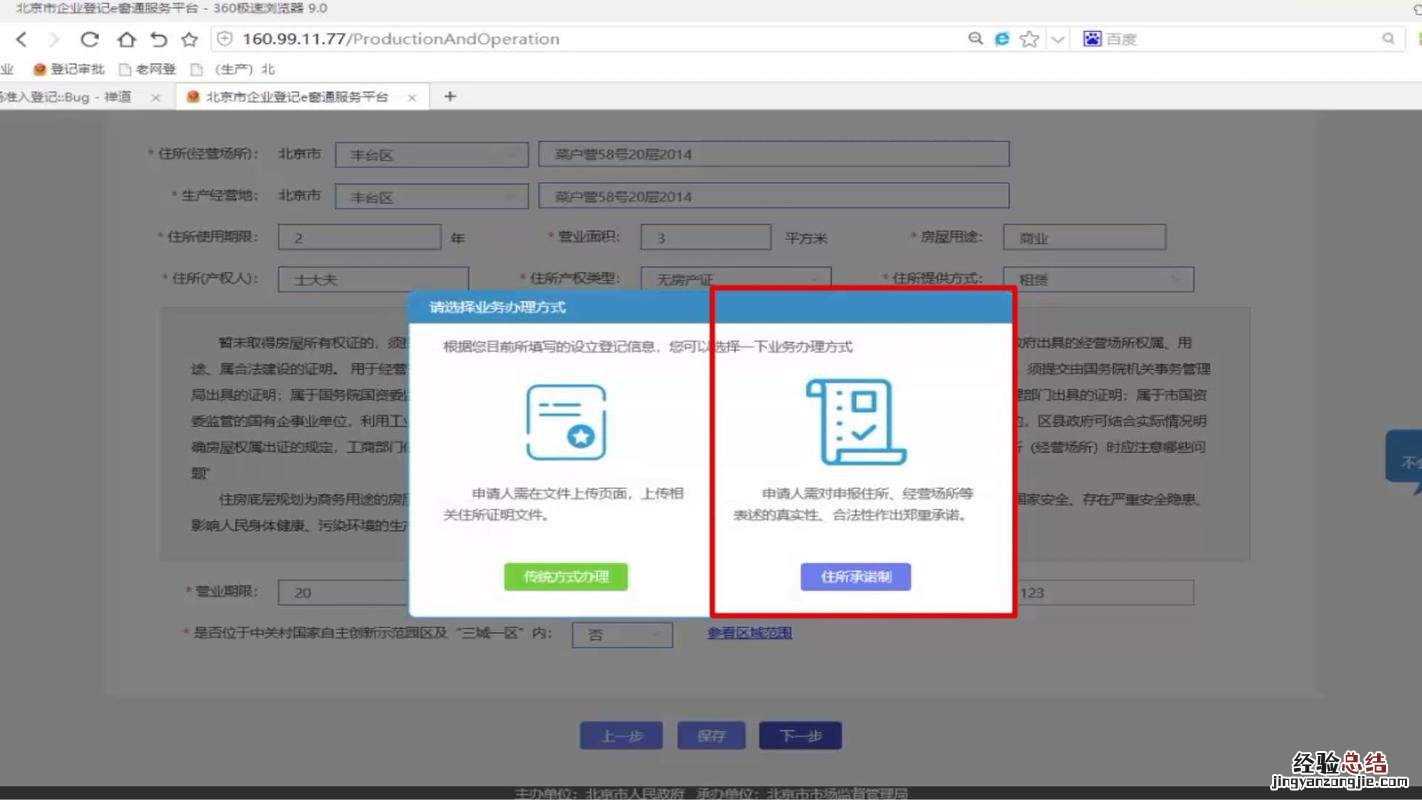Click the 生产经营地 address field 菜户营58号20层2014
The image size is (1422, 800).
774,195
